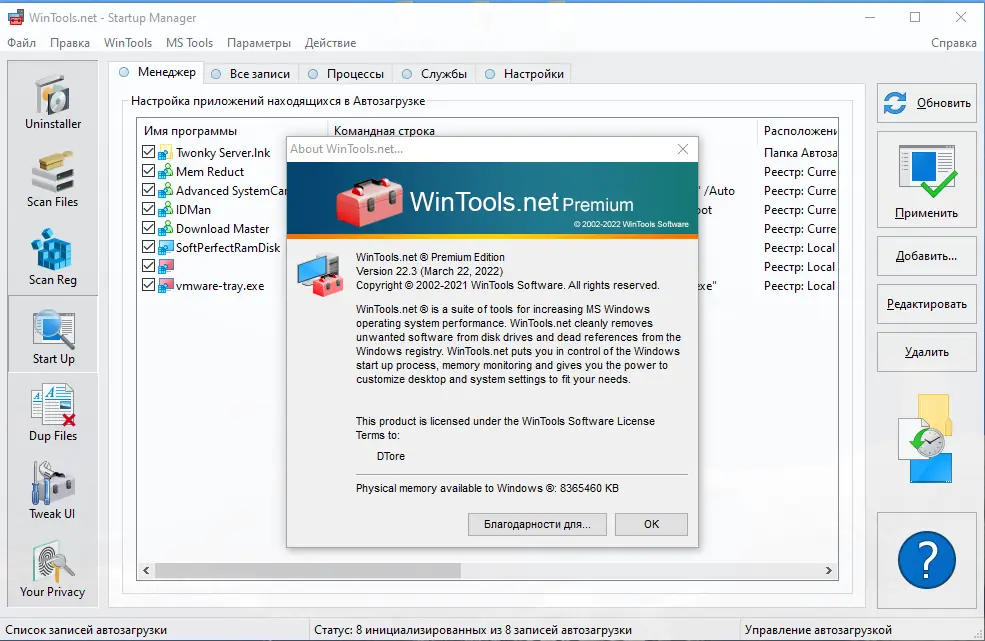Open the Scan Reg tool
Image resolution: width=985 pixels, height=641 pixels.
[x=53, y=257]
